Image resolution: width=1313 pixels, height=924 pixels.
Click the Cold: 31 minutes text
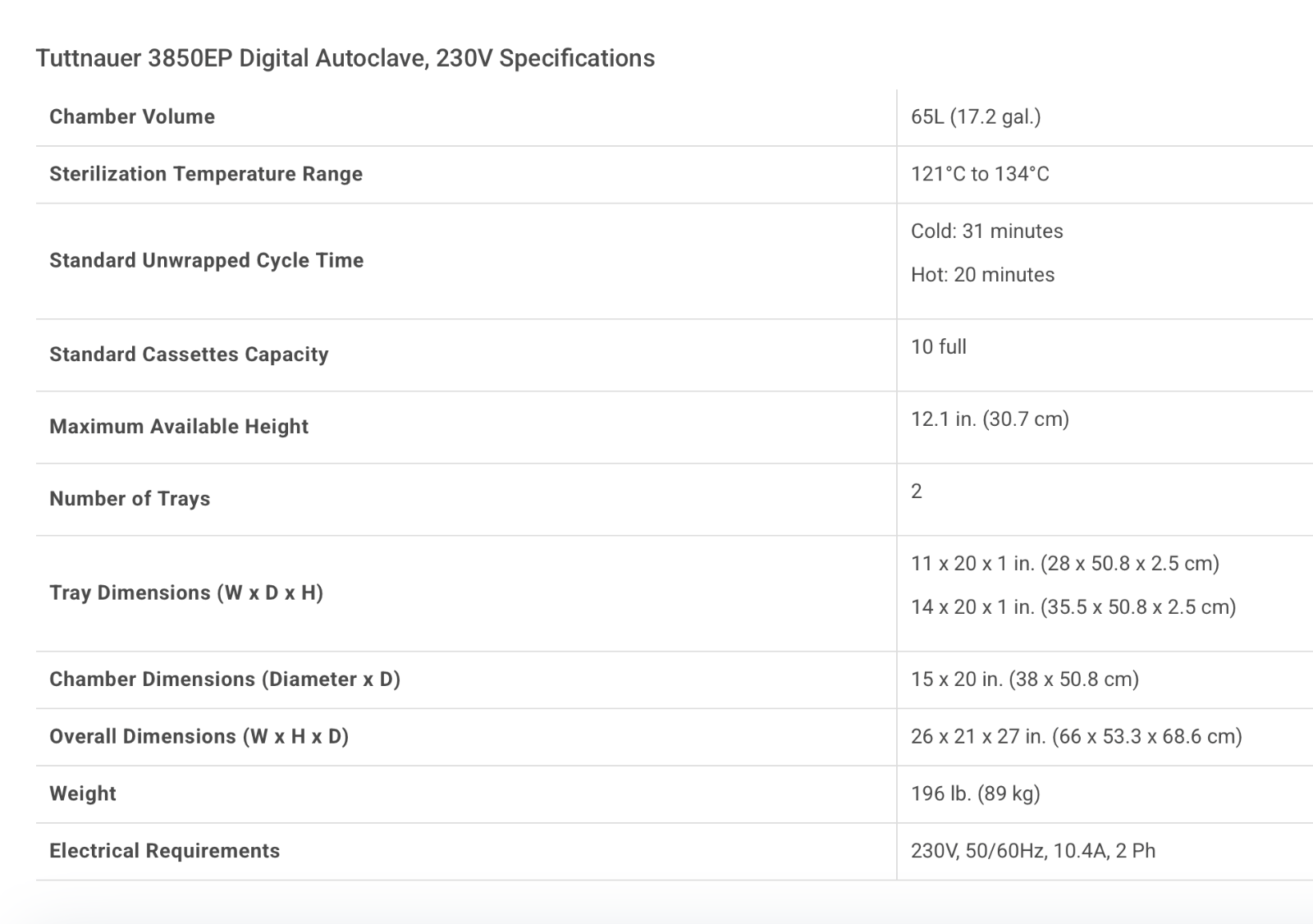986,231
